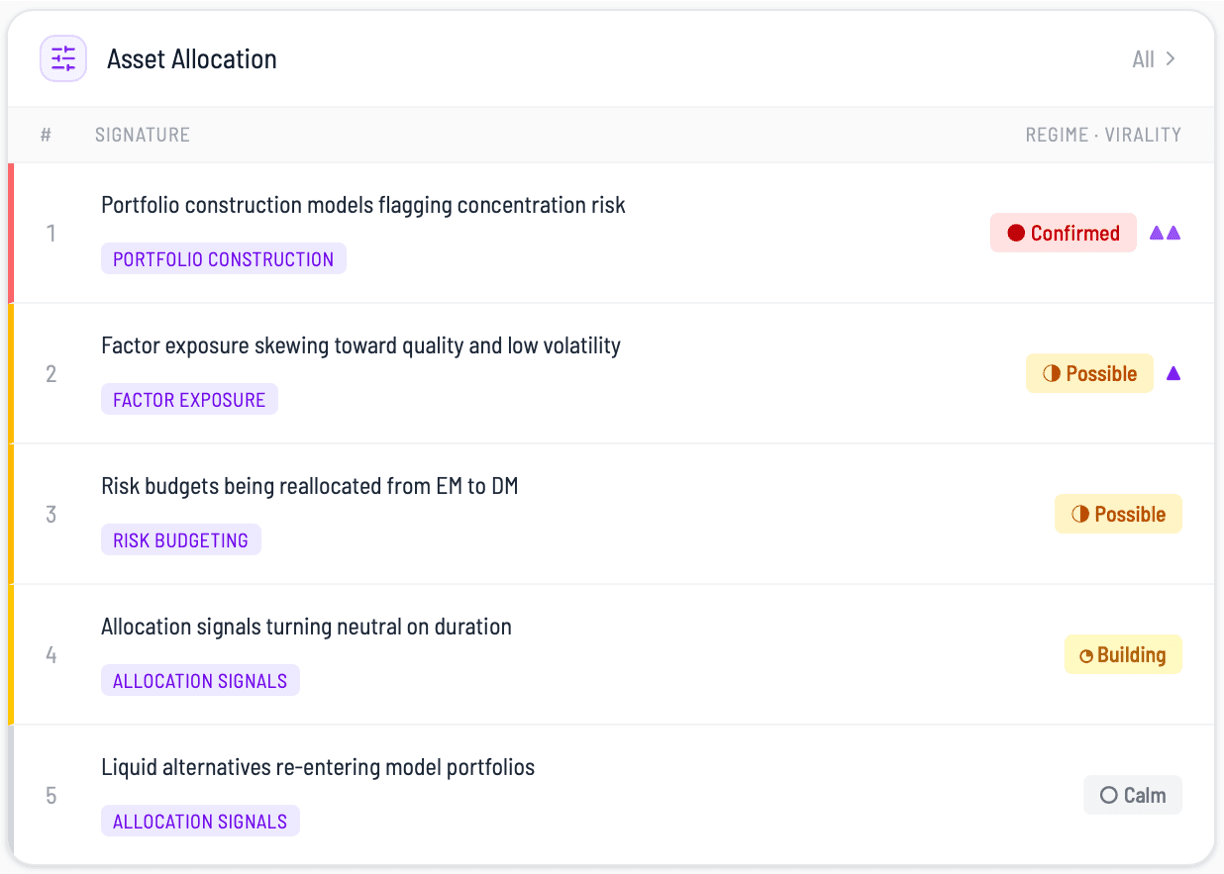Click the Building regime badge

1123,655
